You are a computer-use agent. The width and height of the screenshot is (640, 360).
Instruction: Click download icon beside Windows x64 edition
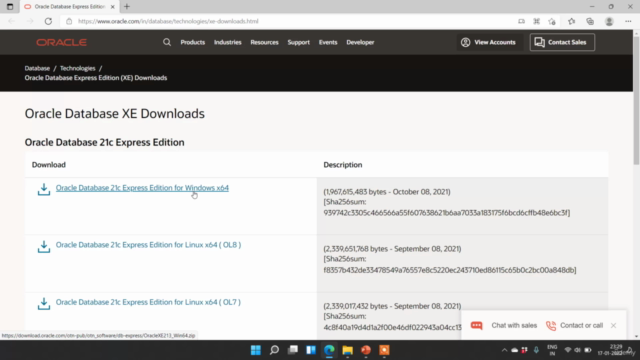(44, 189)
